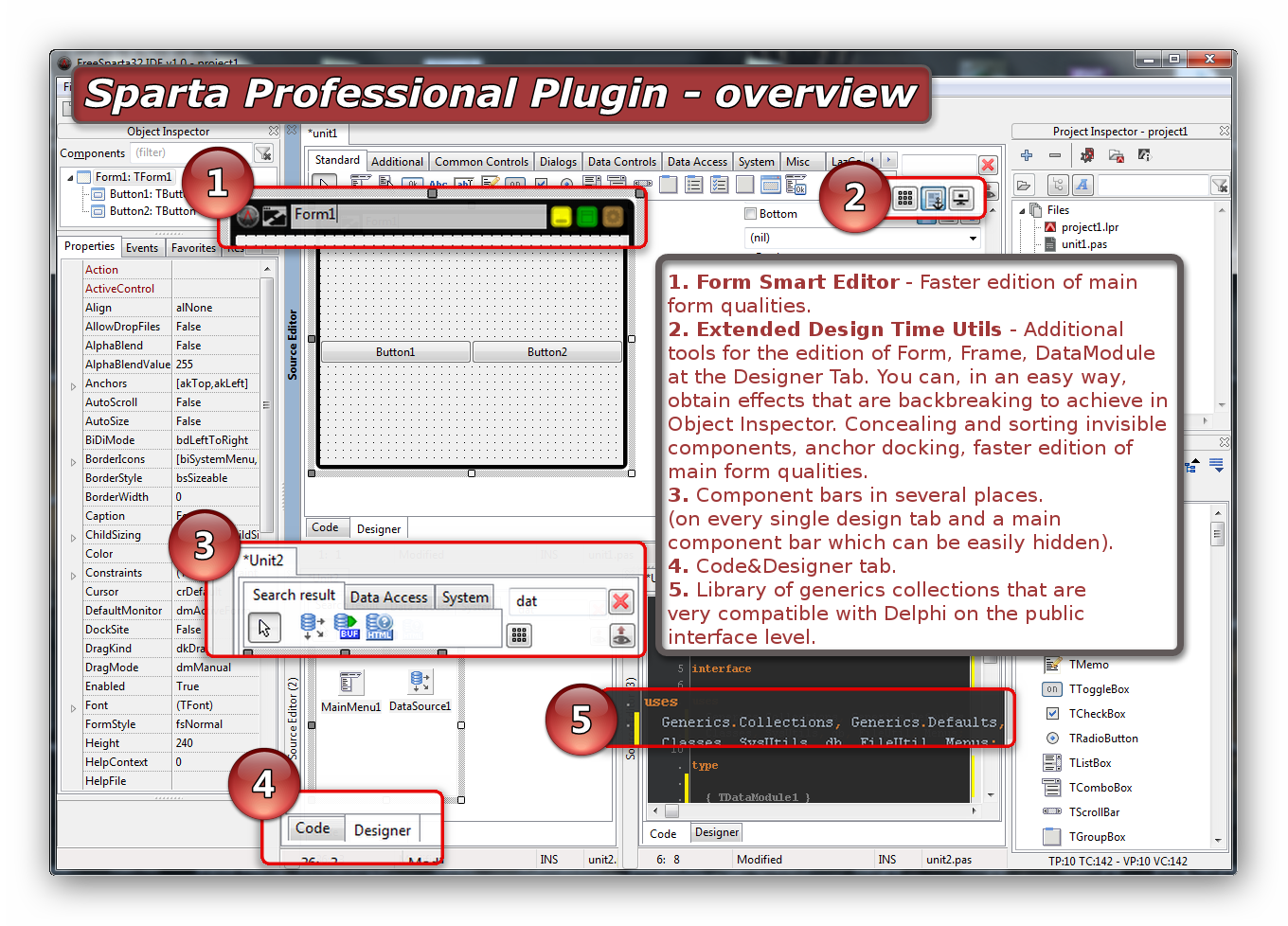Click the Form1 caption edit field
1288x926 pixels.
[x=417, y=215]
